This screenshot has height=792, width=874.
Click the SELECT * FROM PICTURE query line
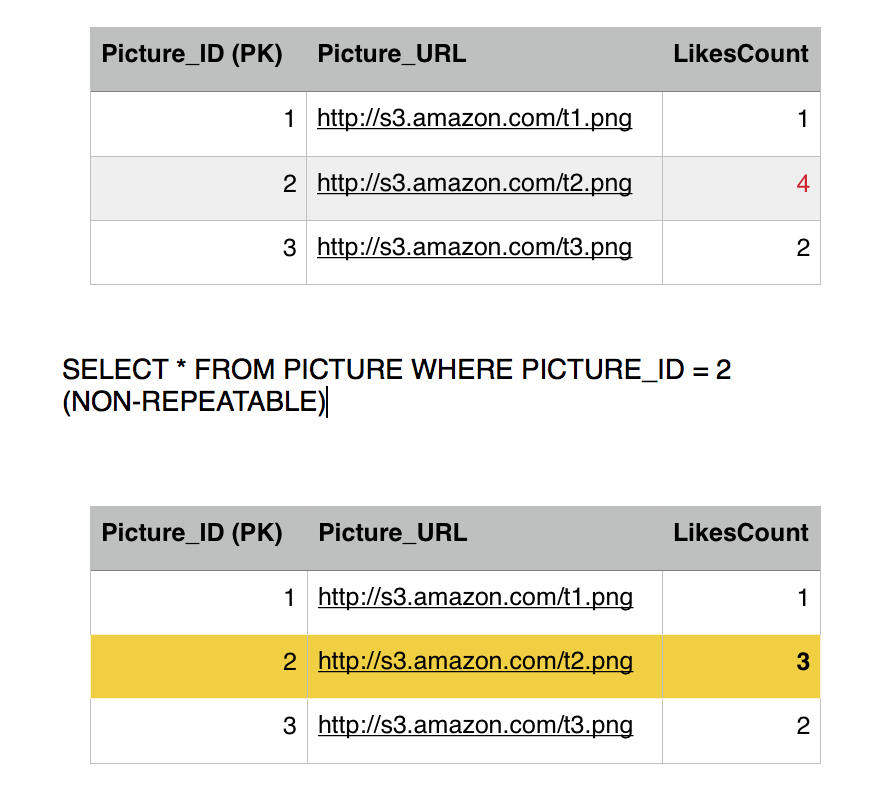396,370
